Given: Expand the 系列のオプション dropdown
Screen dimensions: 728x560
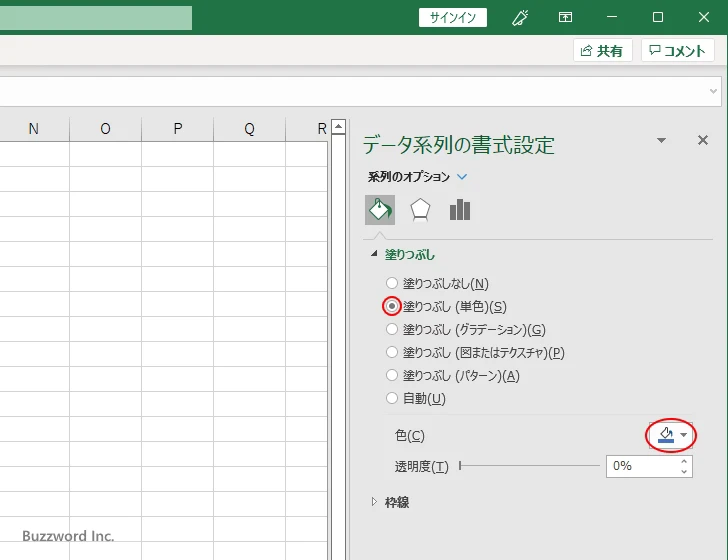Looking at the screenshot, I should tap(462, 176).
